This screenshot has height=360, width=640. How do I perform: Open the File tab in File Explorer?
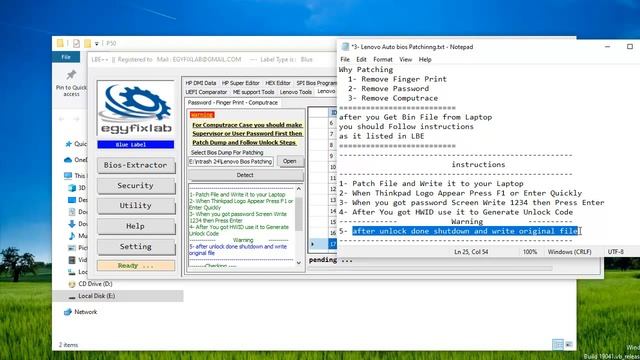66,57
